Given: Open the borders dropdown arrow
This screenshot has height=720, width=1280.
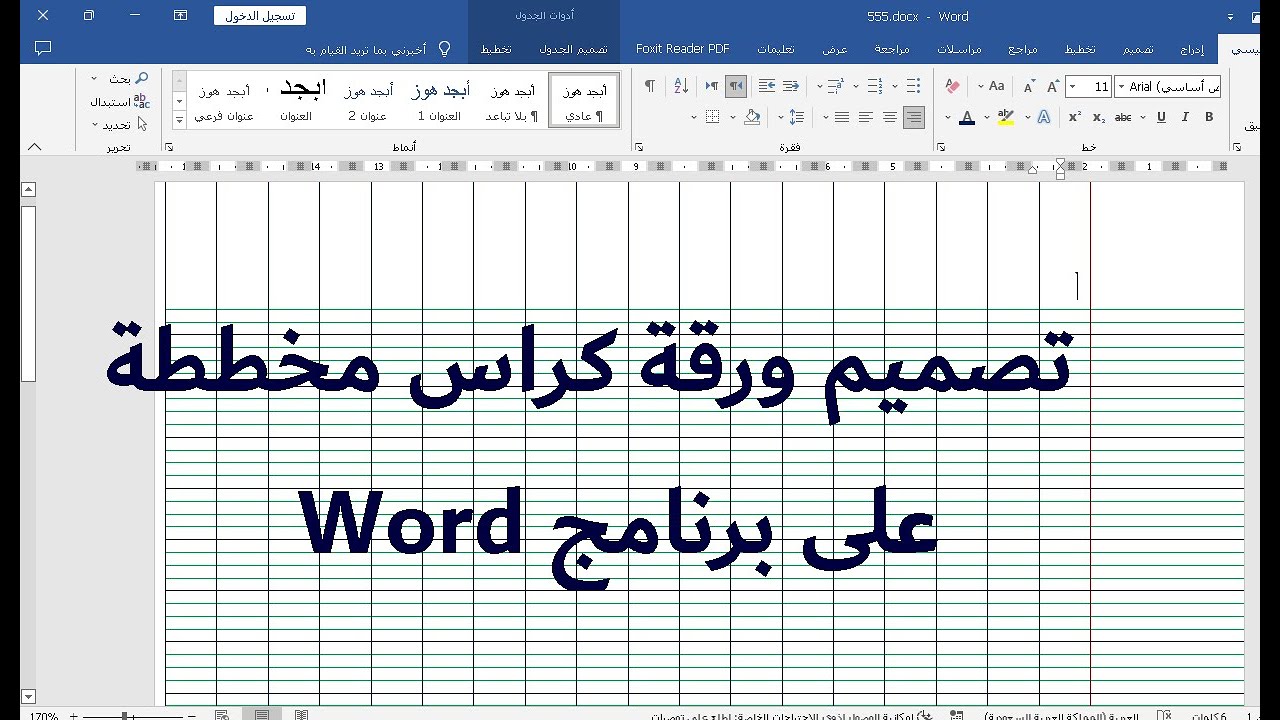Looking at the screenshot, I should (695, 117).
